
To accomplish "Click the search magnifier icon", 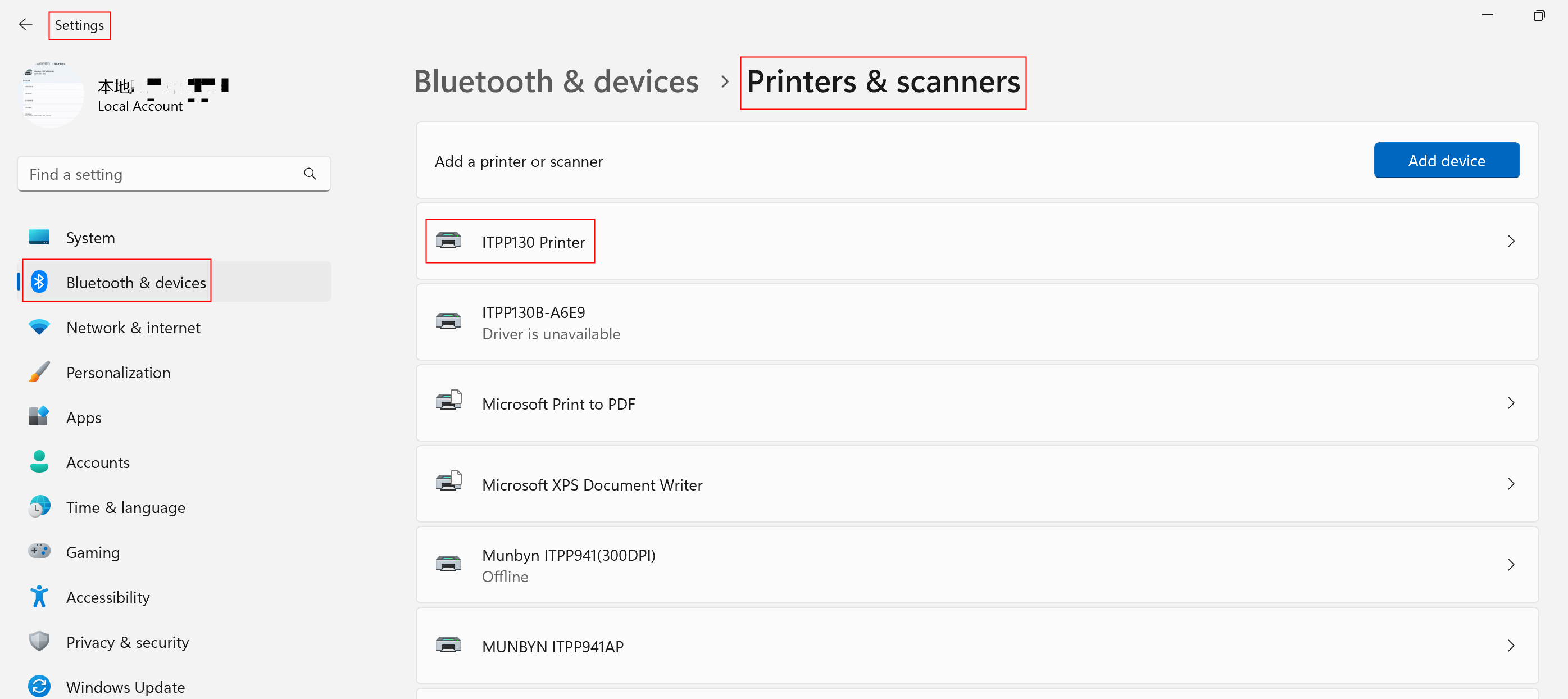I will point(310,174).
